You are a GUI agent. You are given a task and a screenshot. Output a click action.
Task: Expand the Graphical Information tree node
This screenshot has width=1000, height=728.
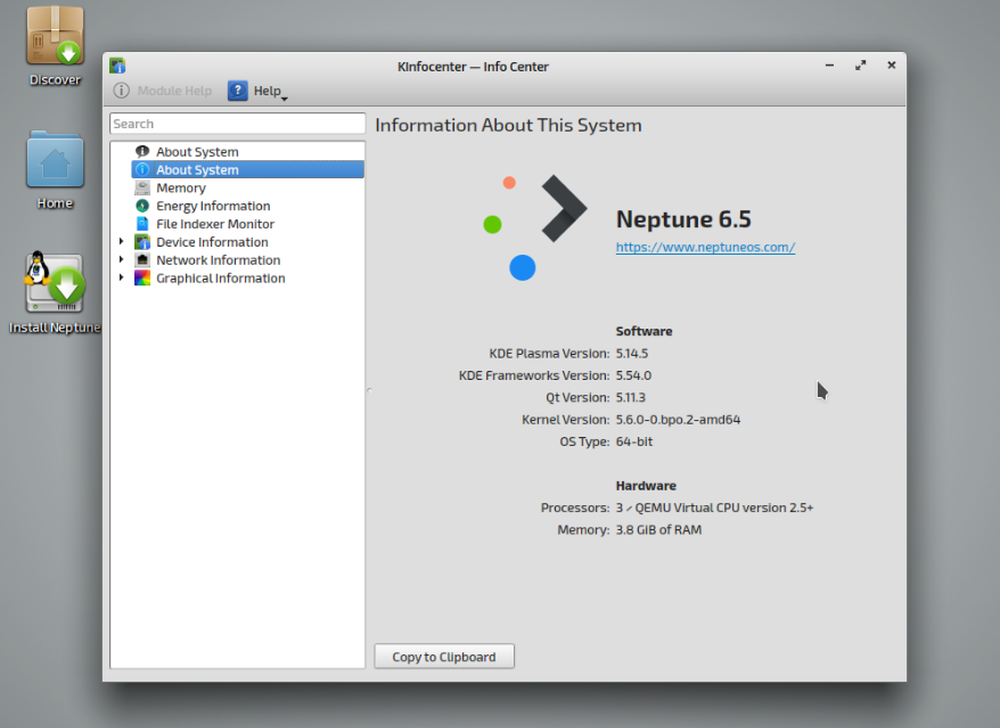pyautogui.click(x=121, y=277)
